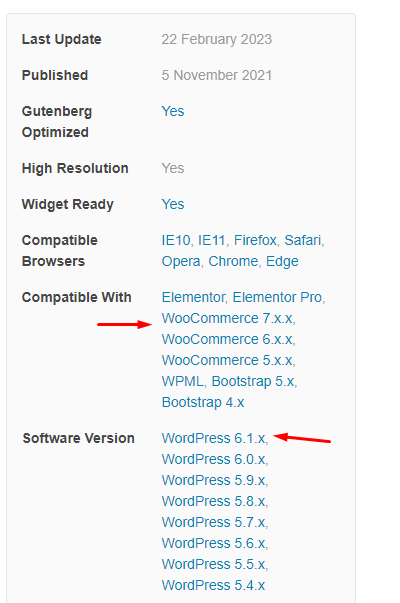Click the Chrome browser link
The width and height of the screenshot is (400, 603).
[x=233, y=262]
